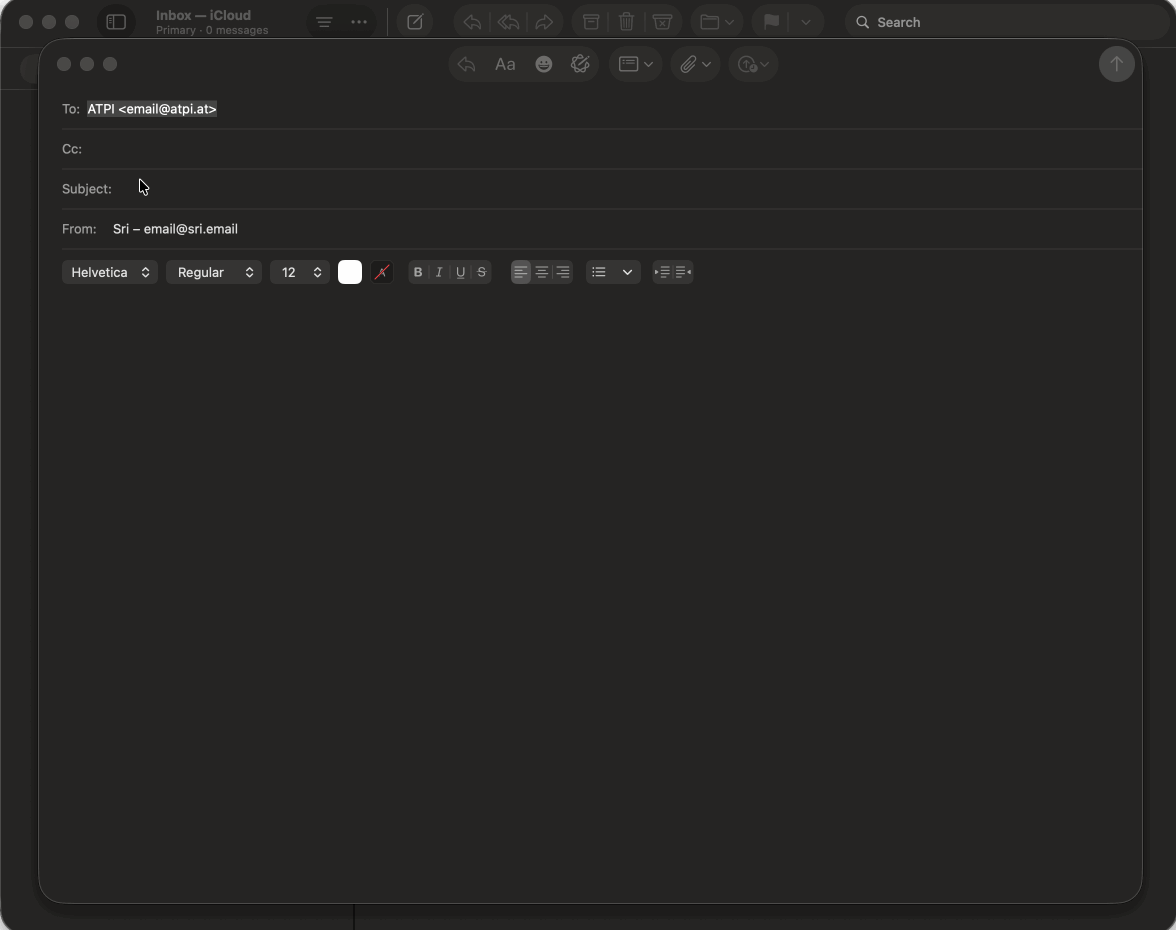
Task: Archive the message via the archive icon
Action: coord(590,22)
